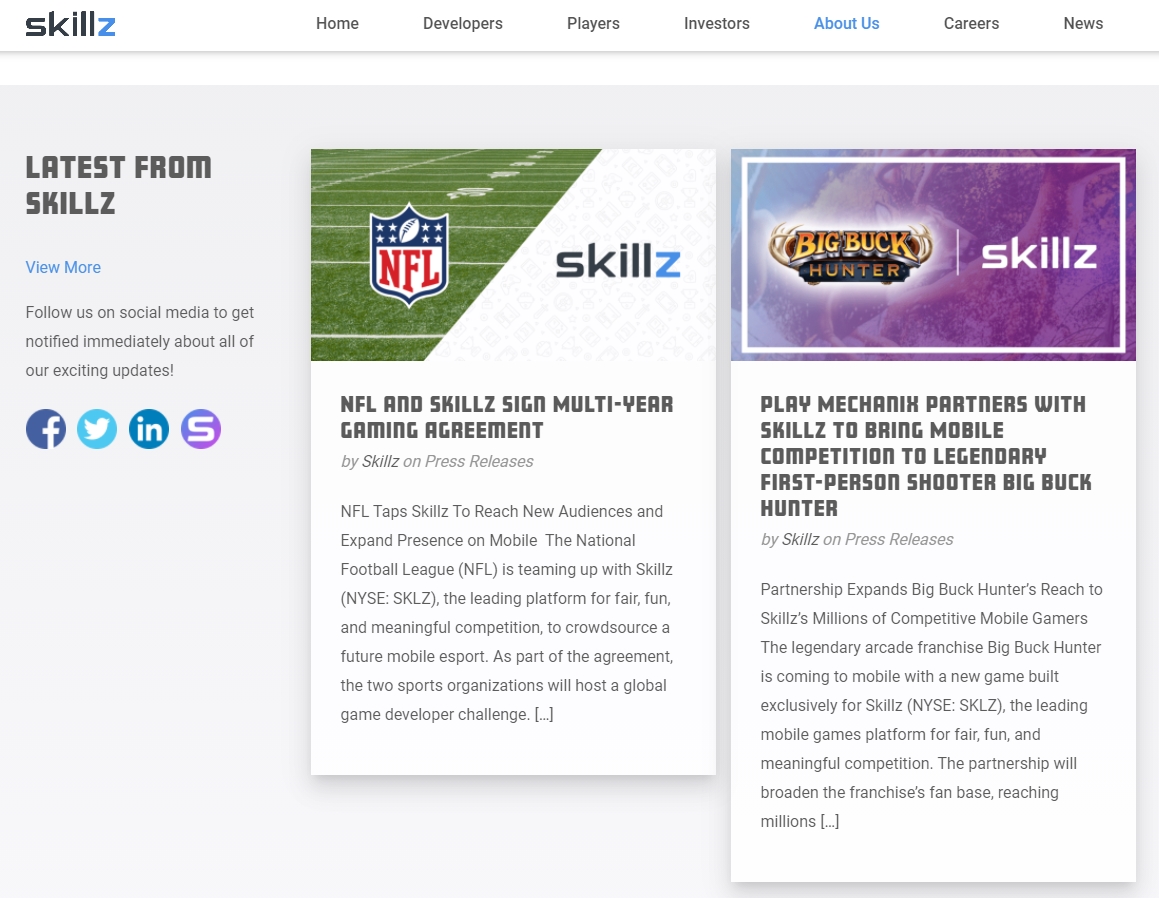1159x898 pixels.
Task: Click the NFL article excerpt ending in [...]
Action: tap(507, 613)
